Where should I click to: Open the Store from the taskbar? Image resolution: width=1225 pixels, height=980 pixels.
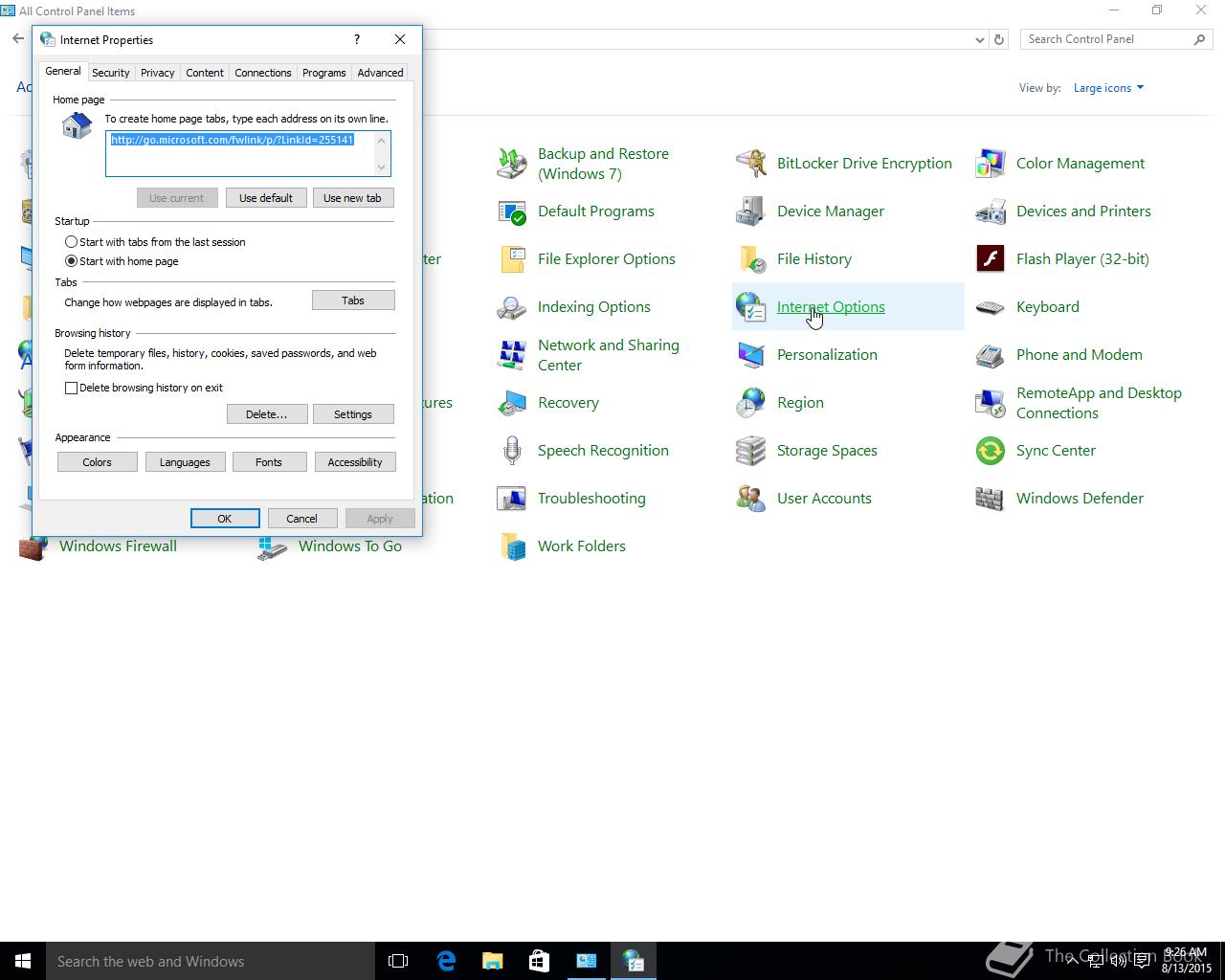(539, 961)
